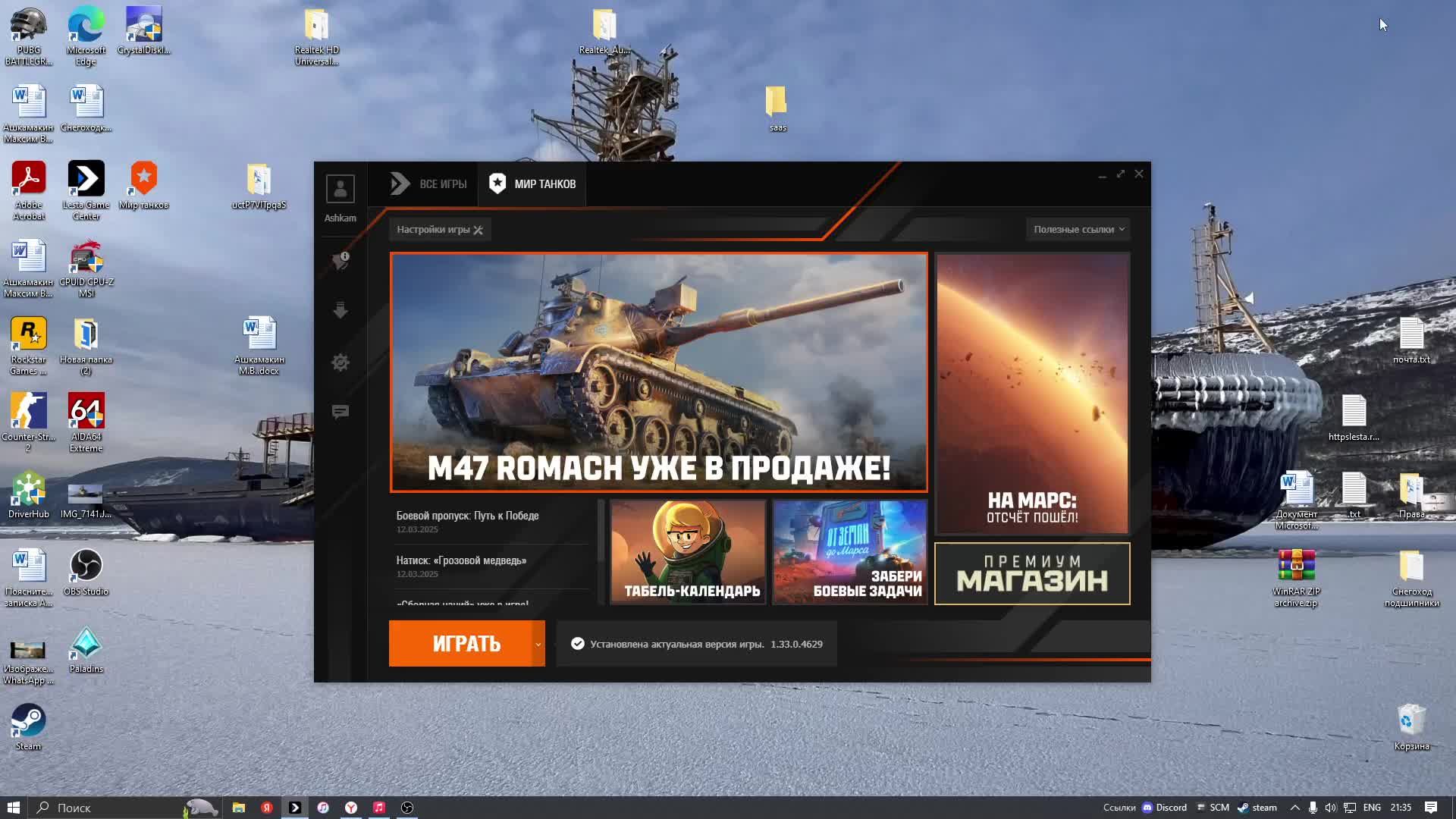
Task: Click the Lesta Game Center taskbar icon
Action: [295, 808]
